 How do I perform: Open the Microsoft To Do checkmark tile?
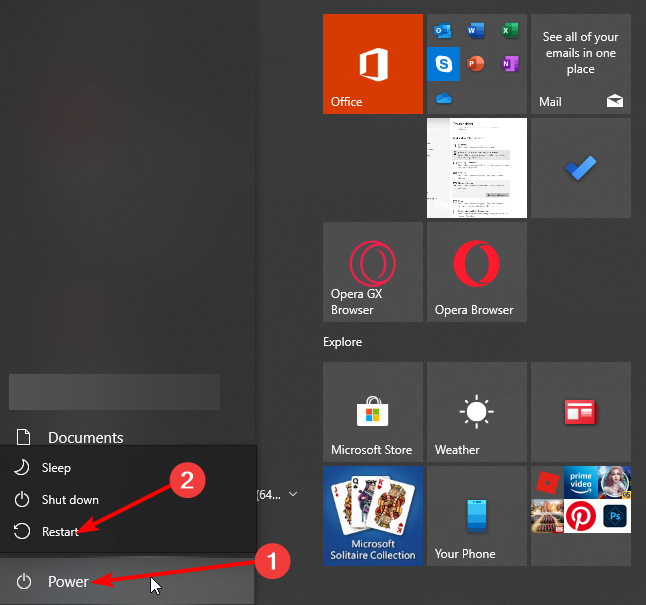580,168
